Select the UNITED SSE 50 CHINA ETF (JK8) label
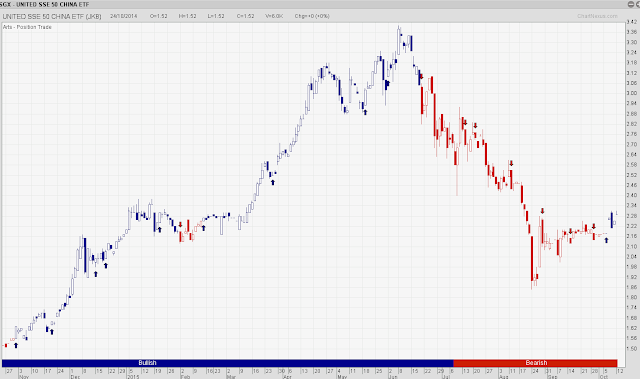The image size is (640, 379). [52, 16]
